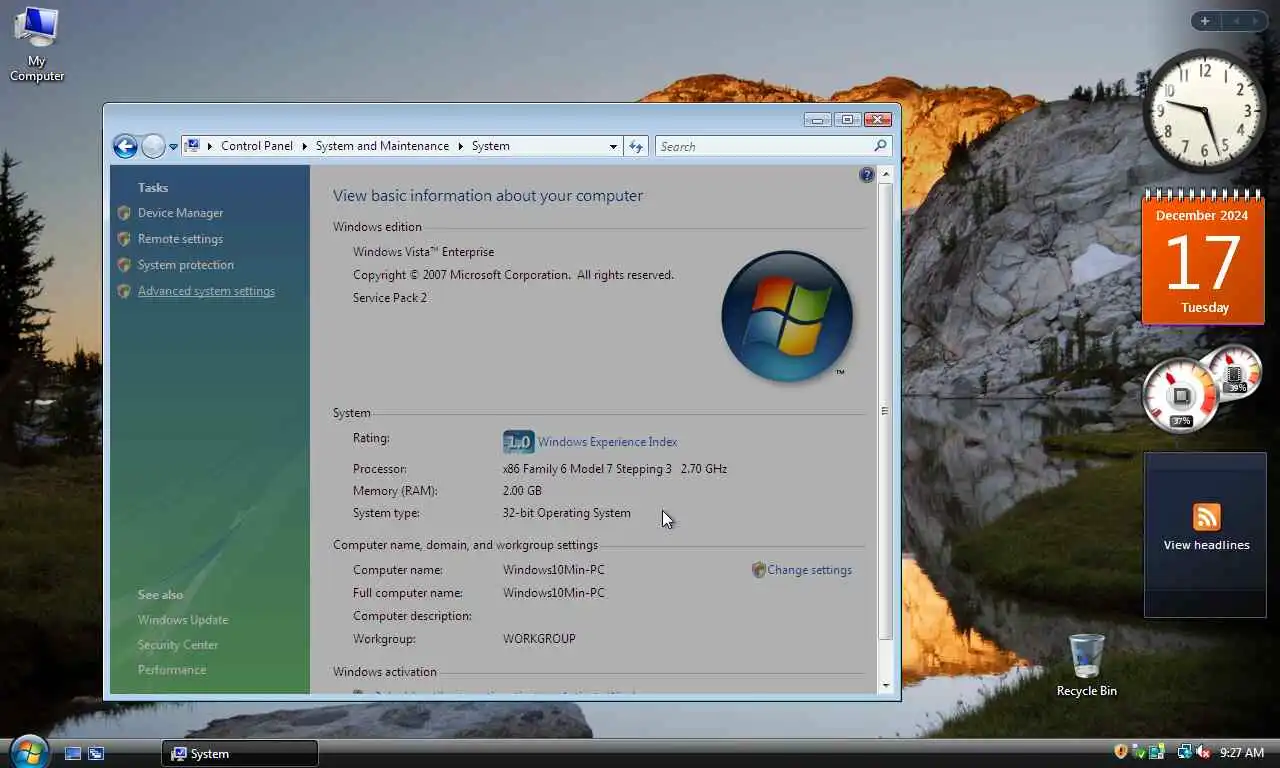Click the address bar refresh icon

pos(636,146)
